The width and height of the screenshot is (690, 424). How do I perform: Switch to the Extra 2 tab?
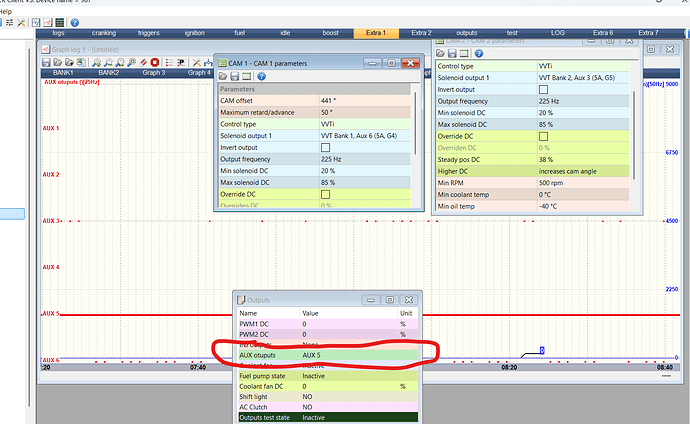coord(422,33)
